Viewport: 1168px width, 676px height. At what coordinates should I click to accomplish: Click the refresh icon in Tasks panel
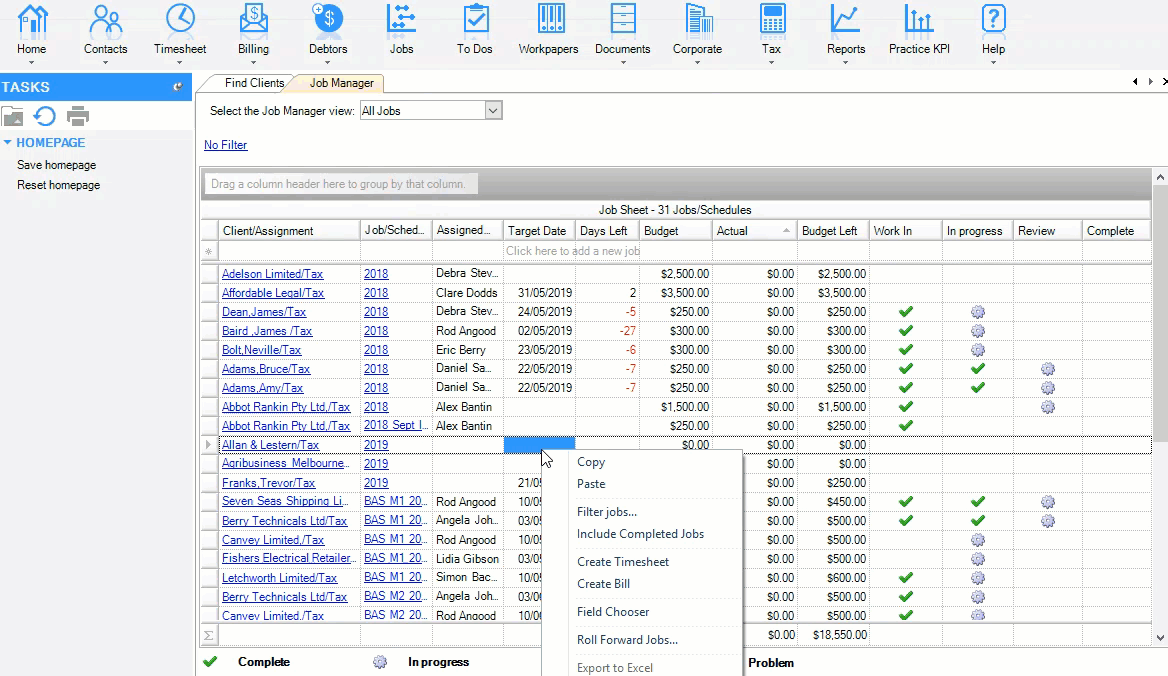45,116
